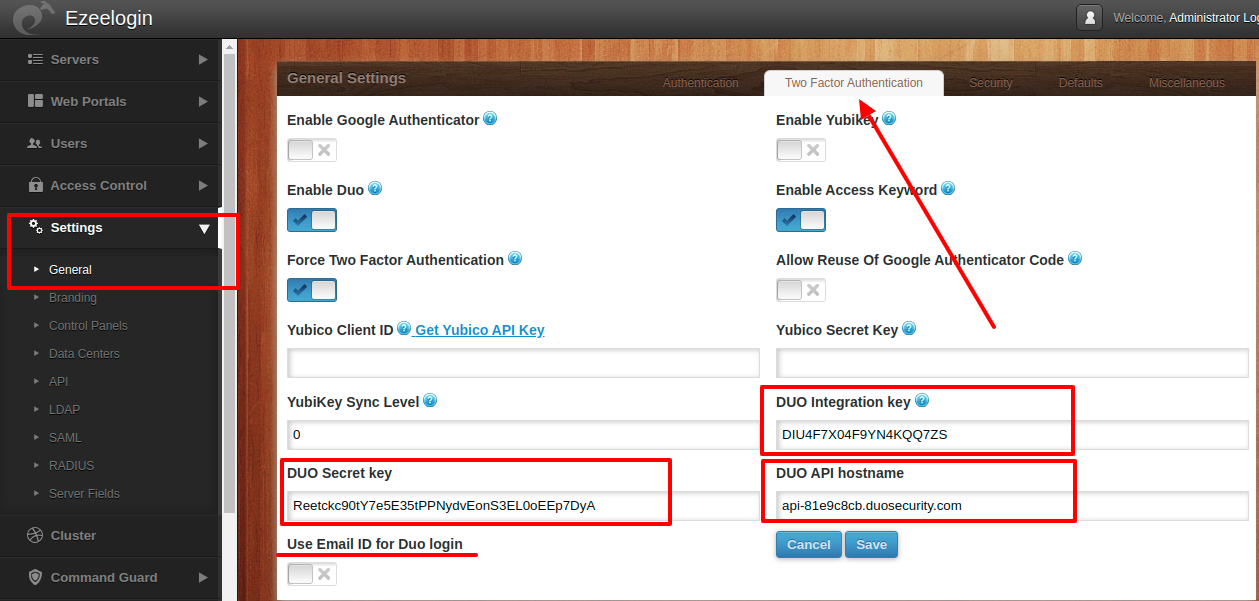Image resolution: width=1259 pixels, height=601 pixels.
Task: Switch to the Security tab
Action: (x=991, y=83)
